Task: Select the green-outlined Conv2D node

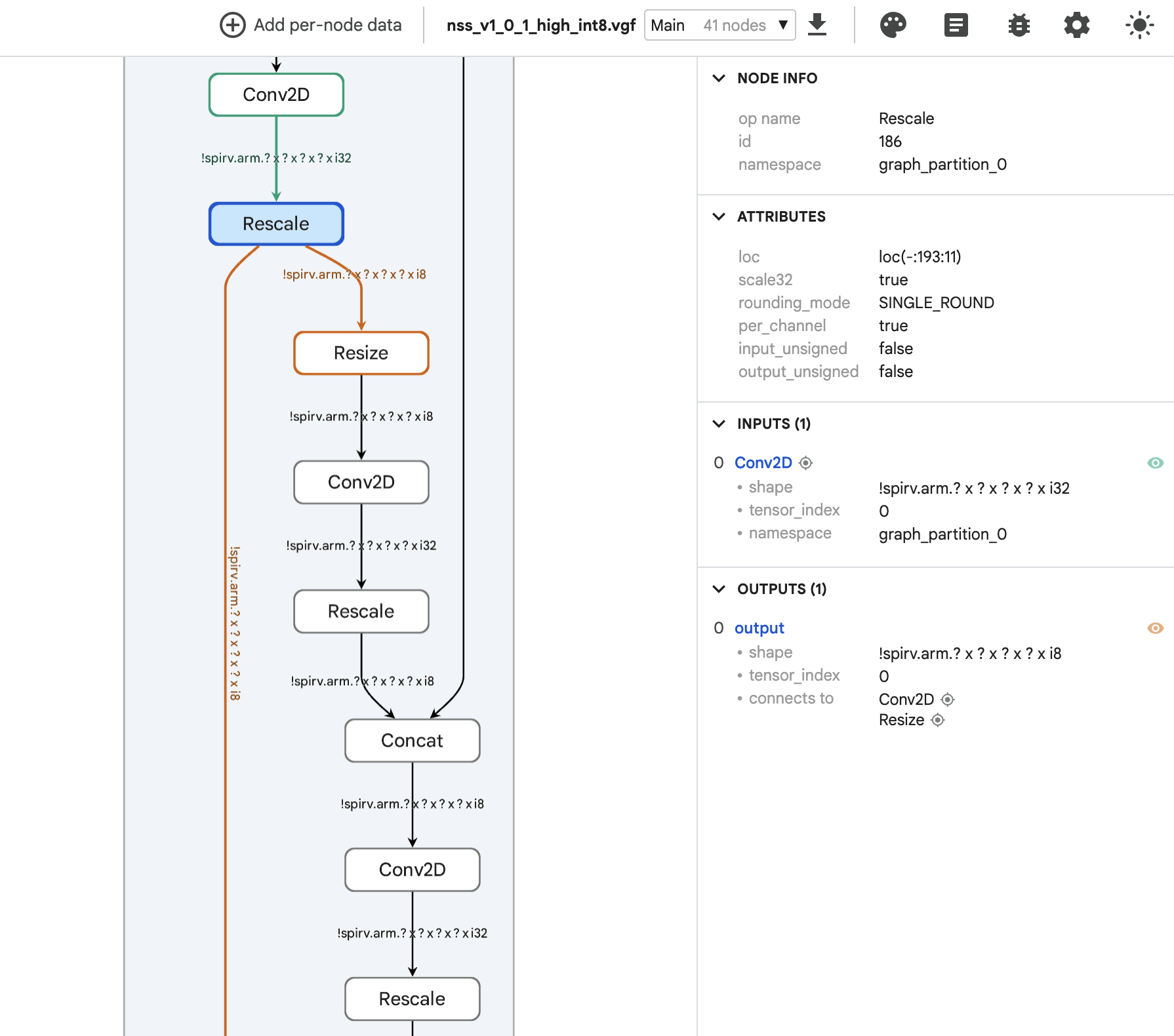Action: pos(276,95)
